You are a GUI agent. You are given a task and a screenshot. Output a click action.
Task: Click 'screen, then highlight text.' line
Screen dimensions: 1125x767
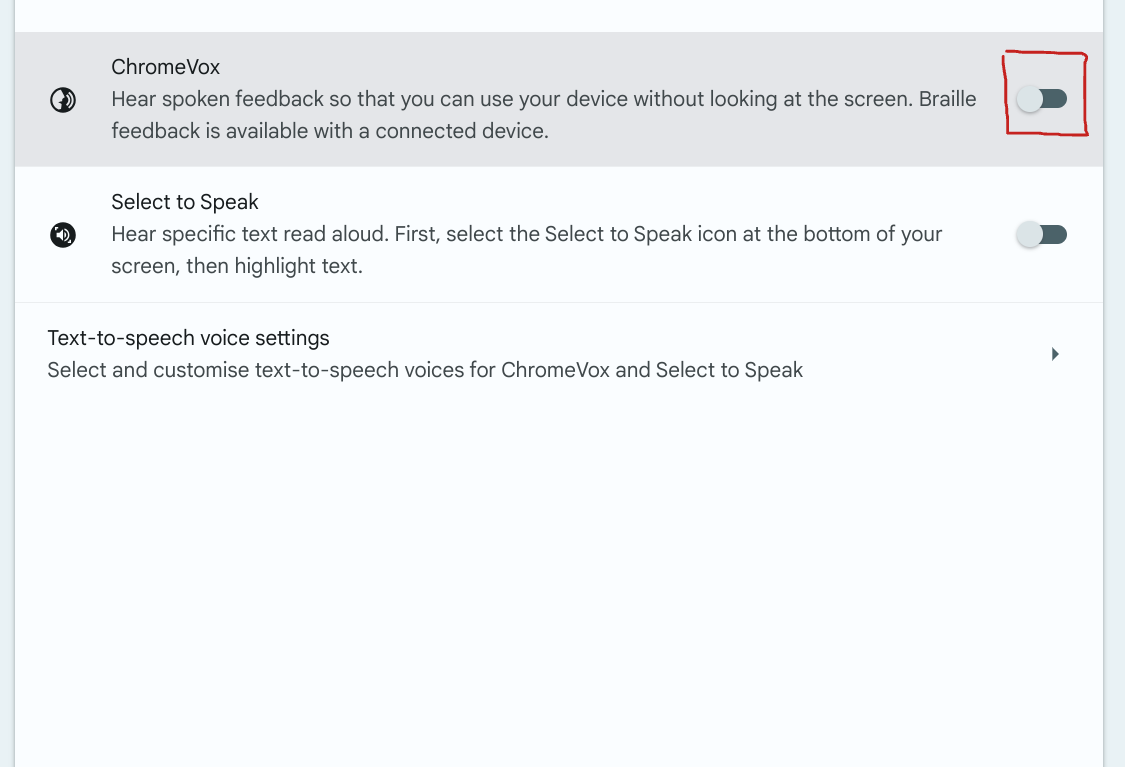(236, 267)
